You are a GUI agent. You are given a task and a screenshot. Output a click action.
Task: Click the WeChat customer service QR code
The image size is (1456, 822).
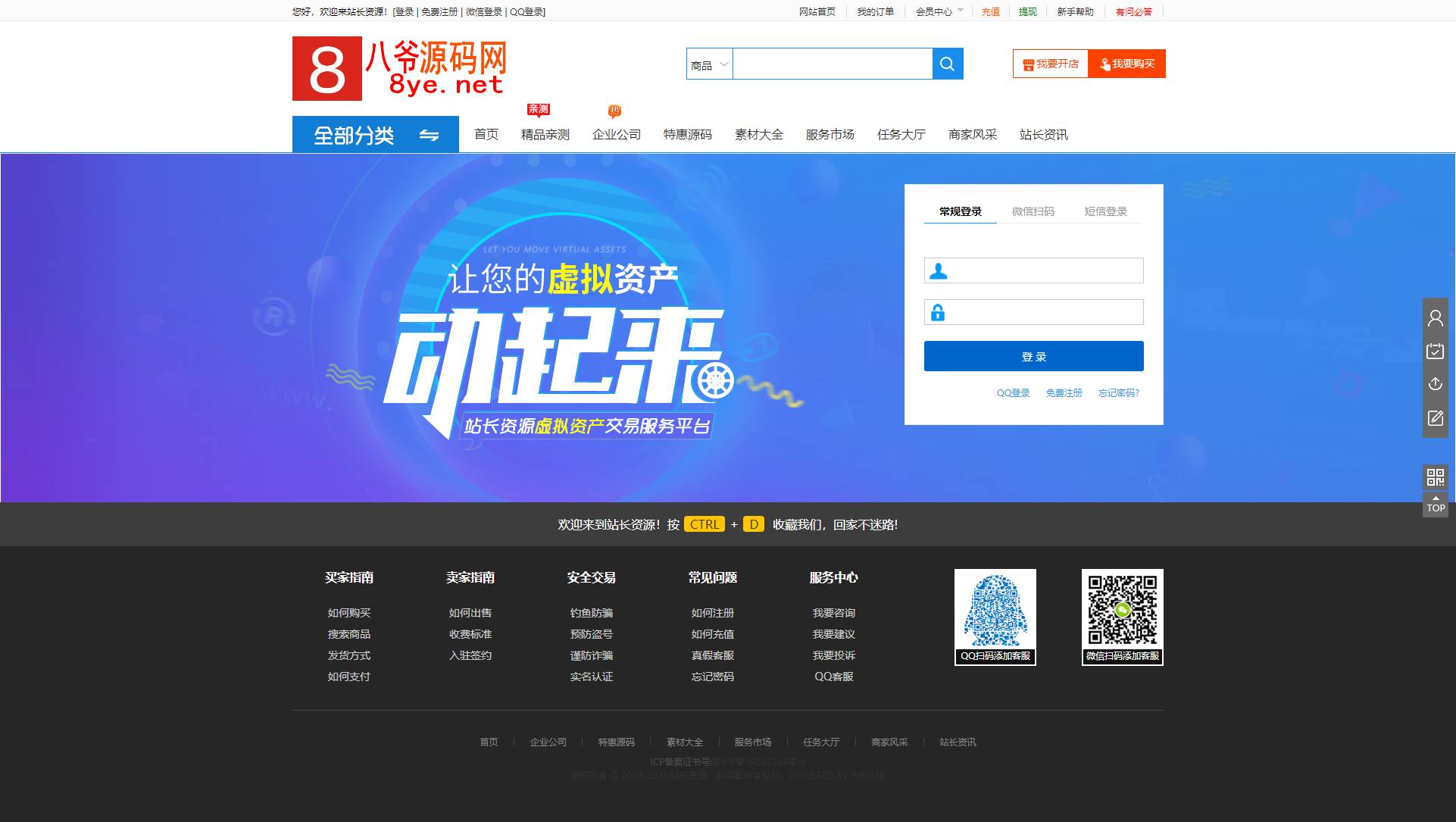coord(1123,617)
